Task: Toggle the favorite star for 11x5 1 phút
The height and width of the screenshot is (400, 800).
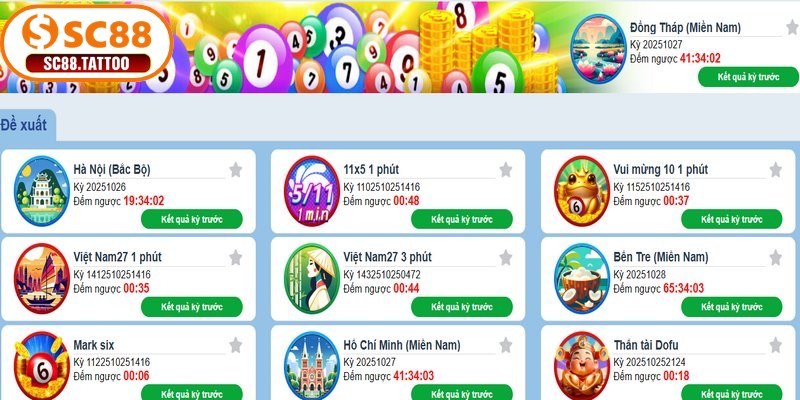Action: coord(505,169)
